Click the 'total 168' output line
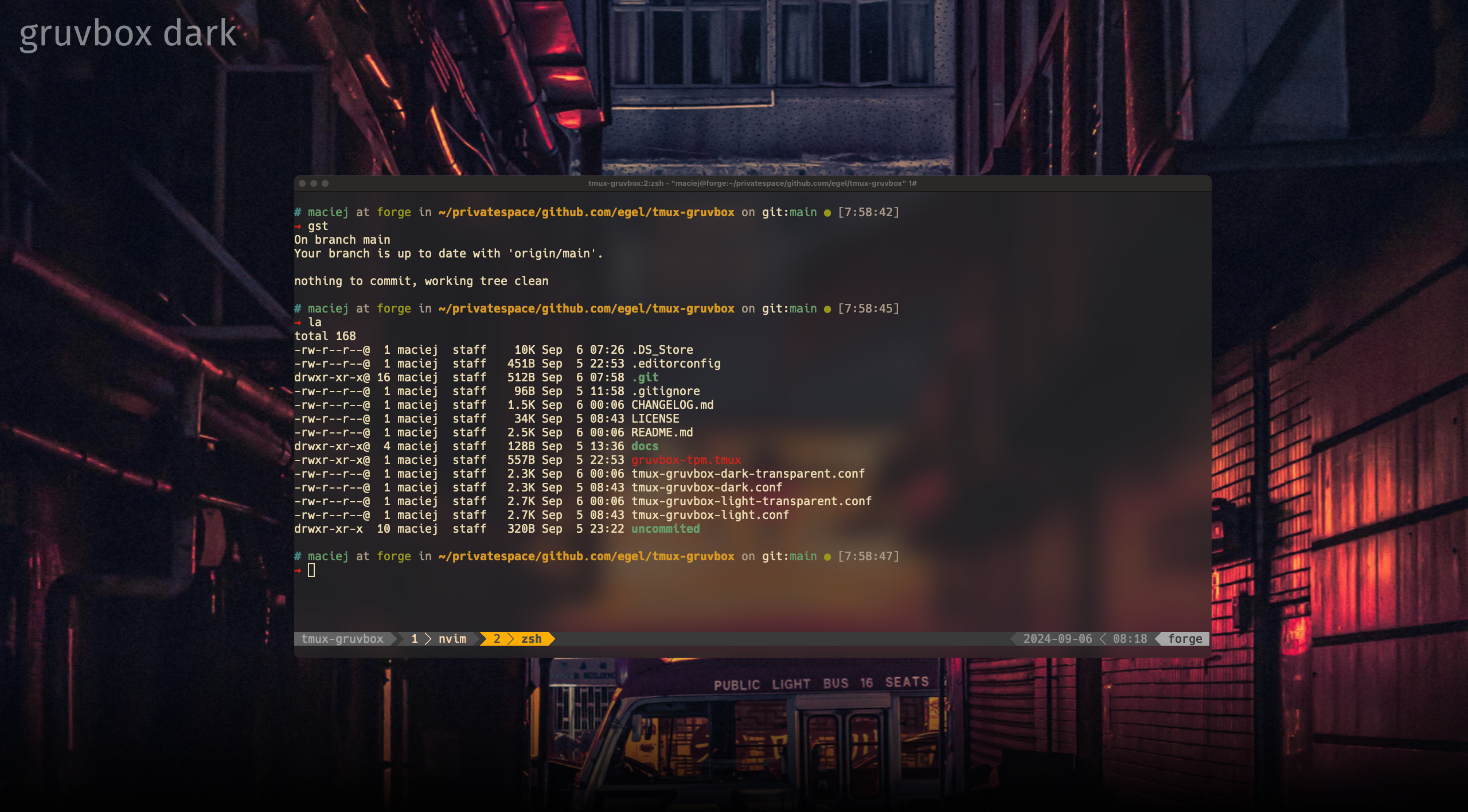This screenshot has width=1468, height=812. pos(325,336)
